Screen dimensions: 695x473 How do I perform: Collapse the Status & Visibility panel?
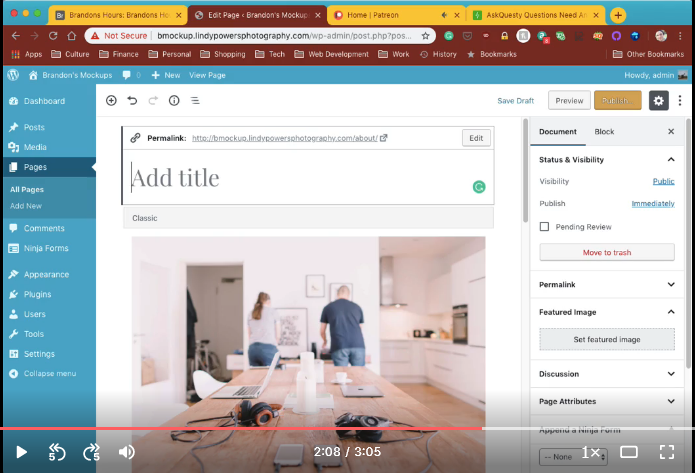pos(671,160)
